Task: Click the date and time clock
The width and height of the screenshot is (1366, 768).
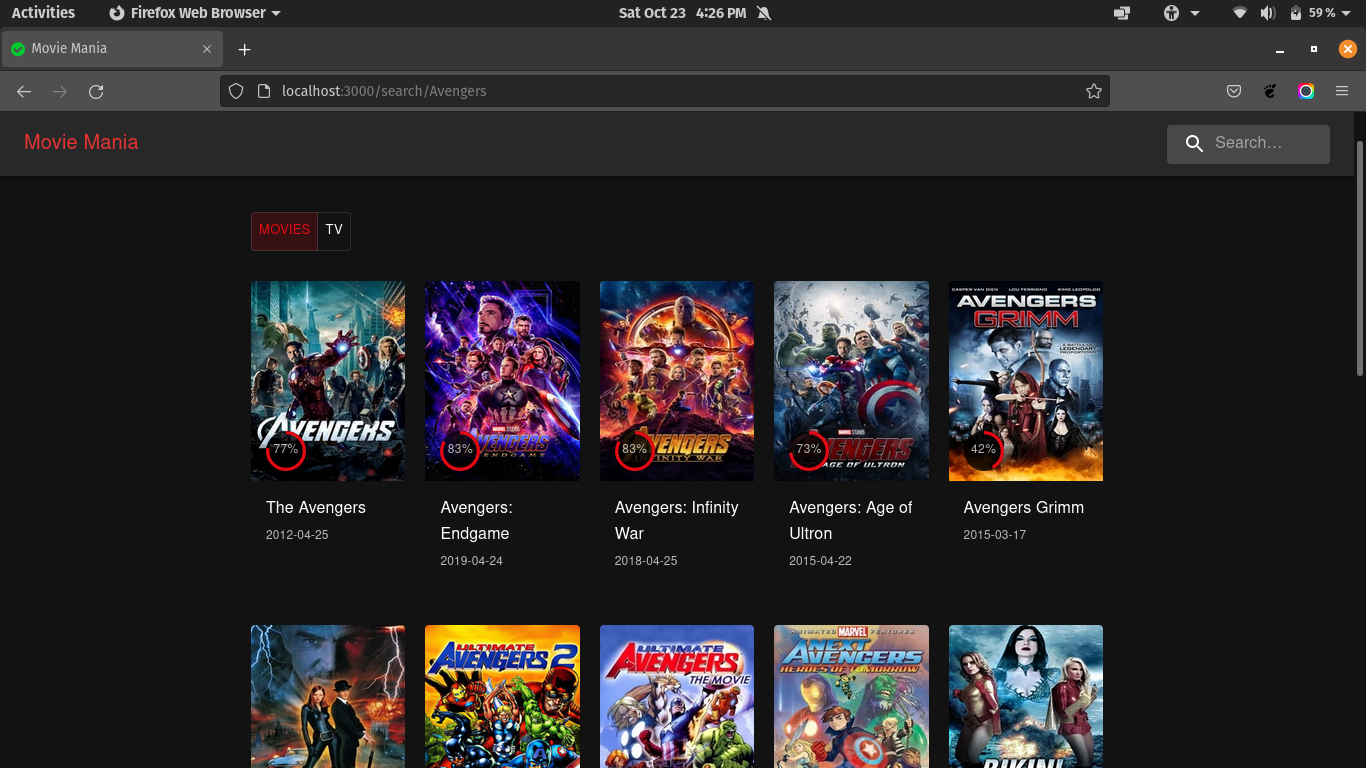Action: [x=682, y=13]
